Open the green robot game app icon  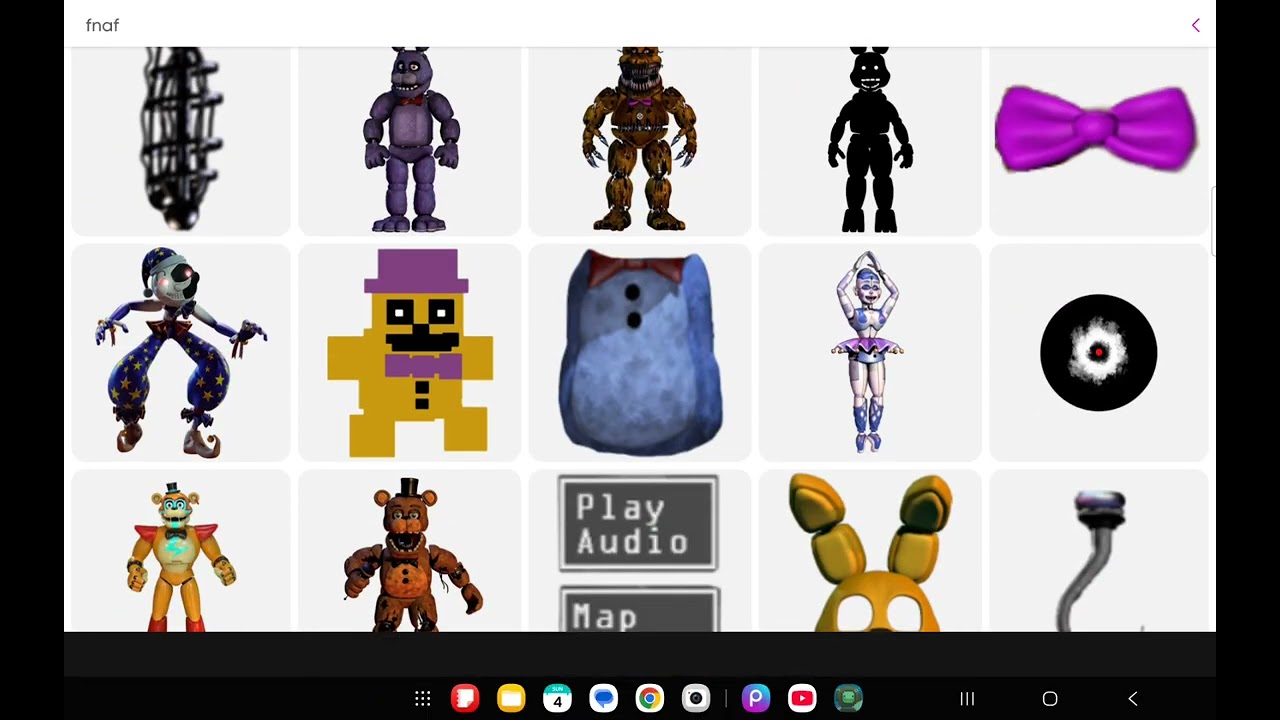848,698
